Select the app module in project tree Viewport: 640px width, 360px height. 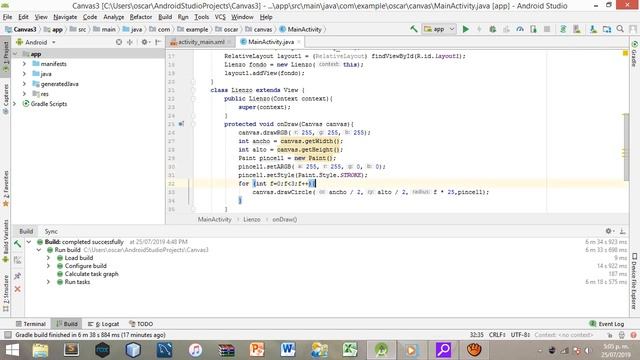pyautogui.click(x=36, y=54)
